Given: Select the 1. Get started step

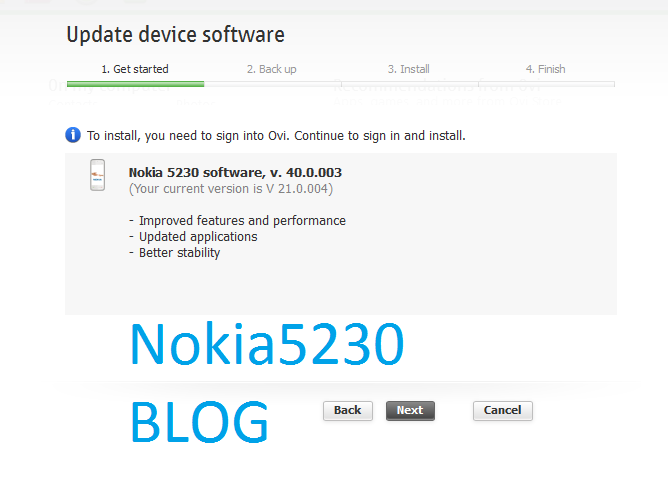Looking at the screenshot, I should click(x=135, y=69).
